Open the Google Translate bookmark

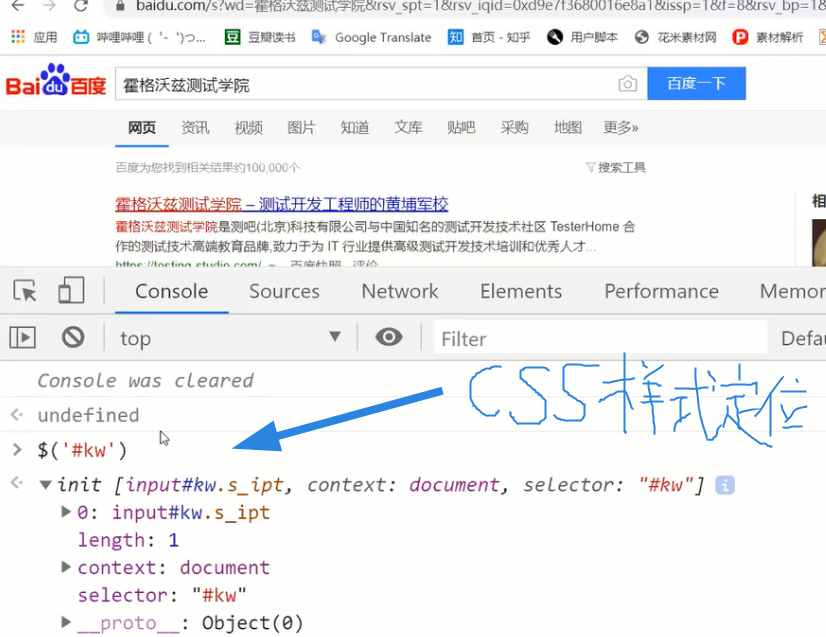371,37
